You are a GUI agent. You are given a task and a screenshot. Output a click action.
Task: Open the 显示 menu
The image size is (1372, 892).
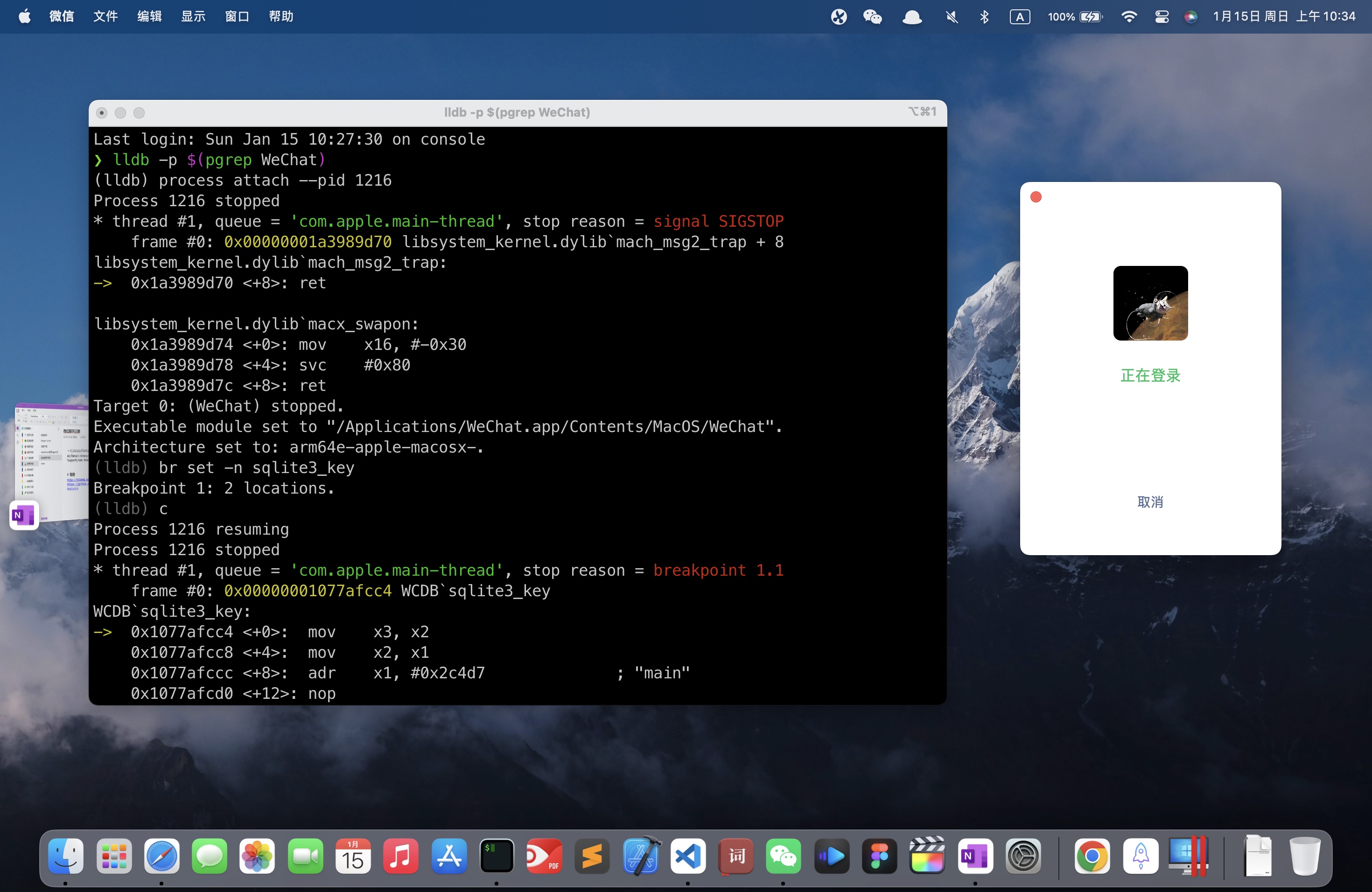click(193, 16)
